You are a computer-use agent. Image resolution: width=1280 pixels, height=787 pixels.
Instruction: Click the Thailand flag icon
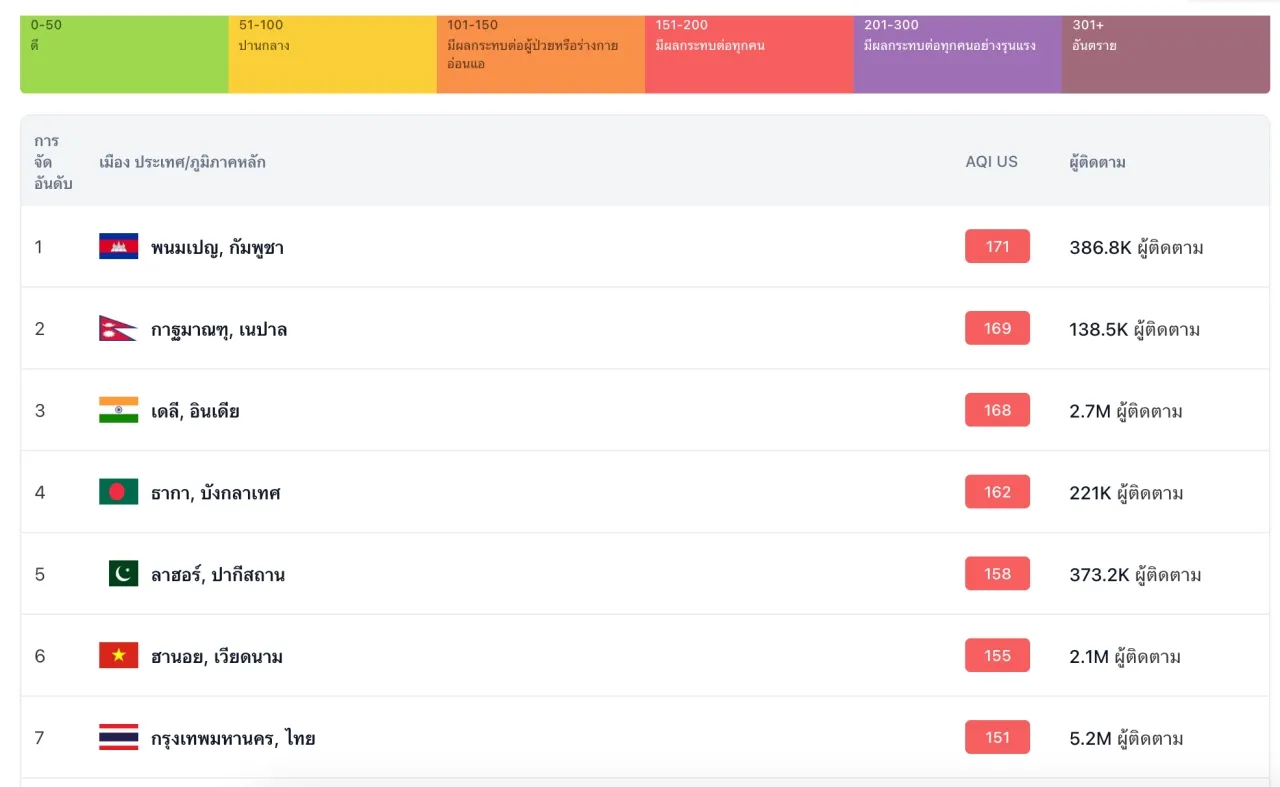118,738
